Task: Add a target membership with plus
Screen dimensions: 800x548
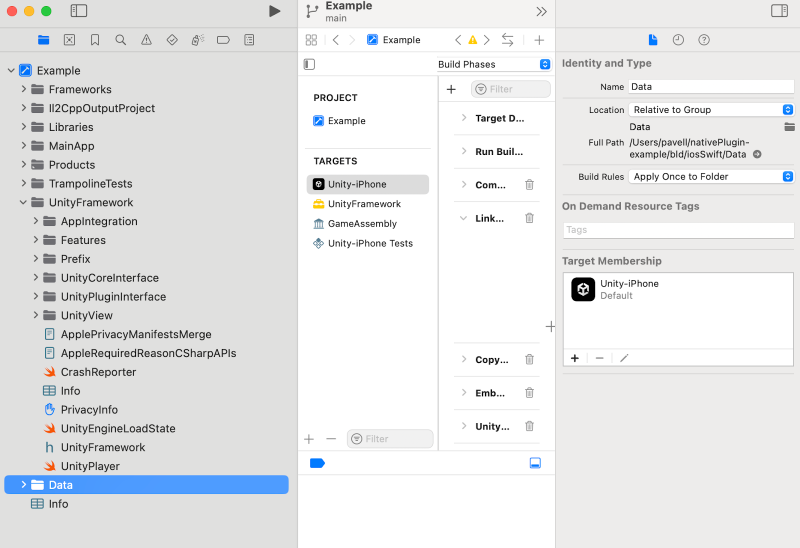Action: click(x=574, y=358)
